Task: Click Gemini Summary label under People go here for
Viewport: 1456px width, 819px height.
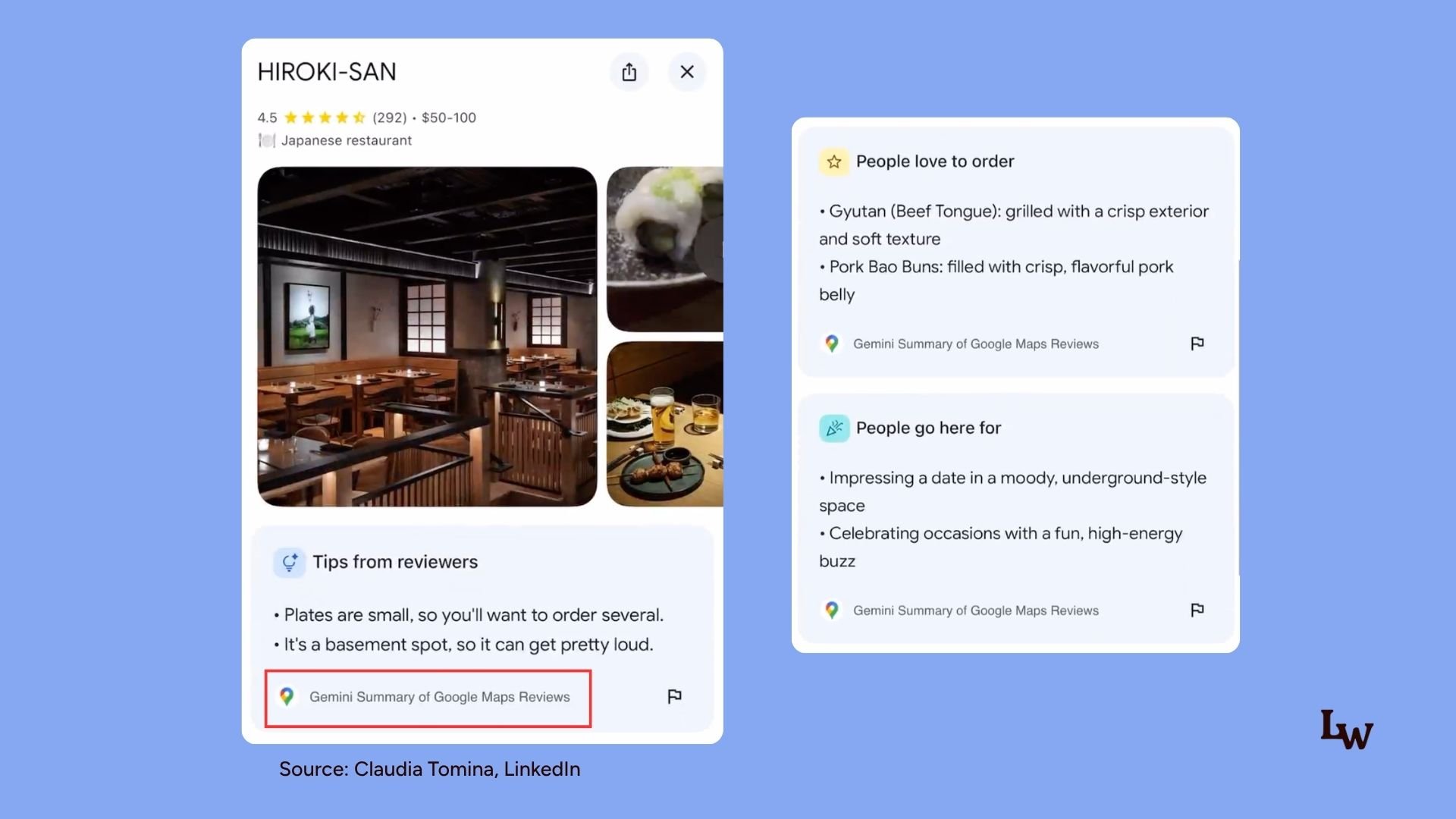Action: pos(976,610)
